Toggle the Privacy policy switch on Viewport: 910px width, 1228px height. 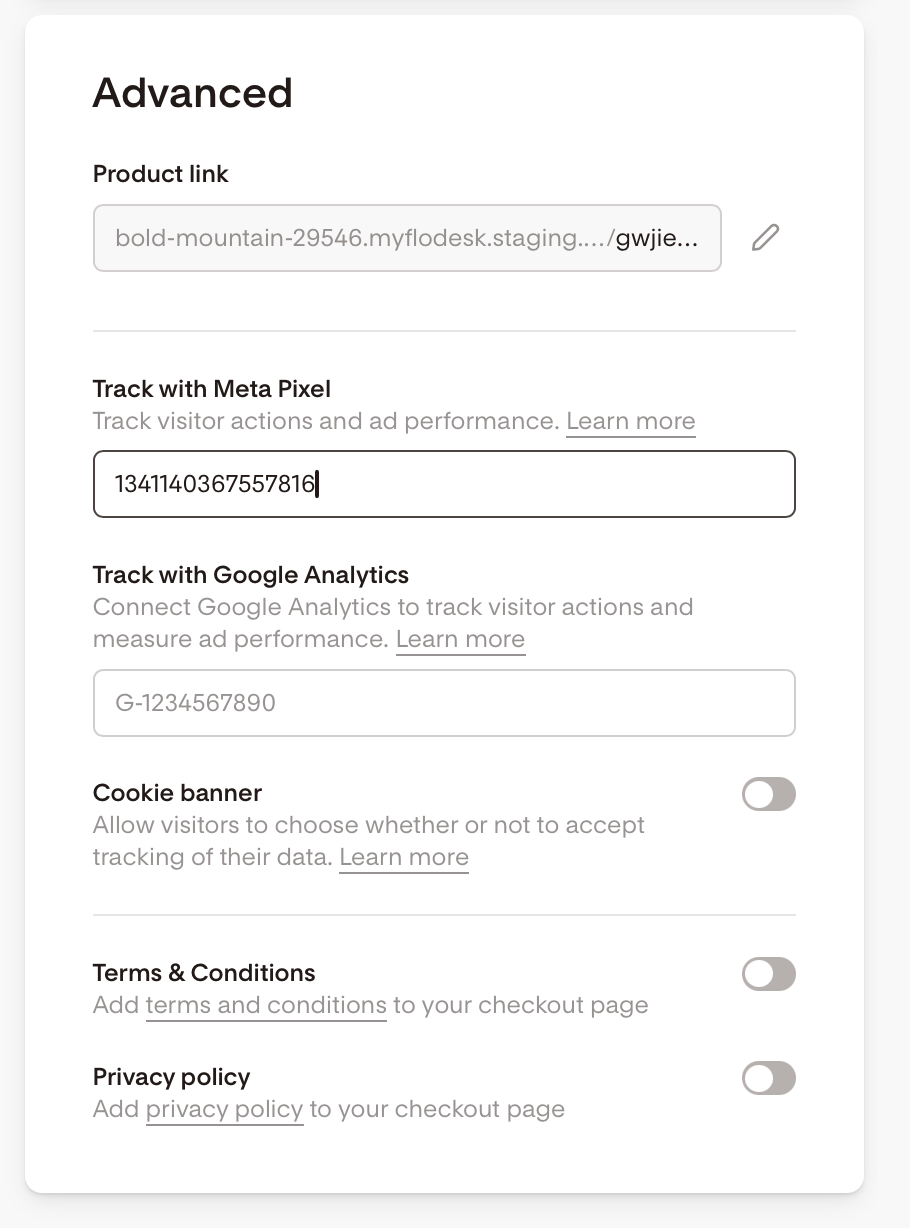click(769, 1078)
